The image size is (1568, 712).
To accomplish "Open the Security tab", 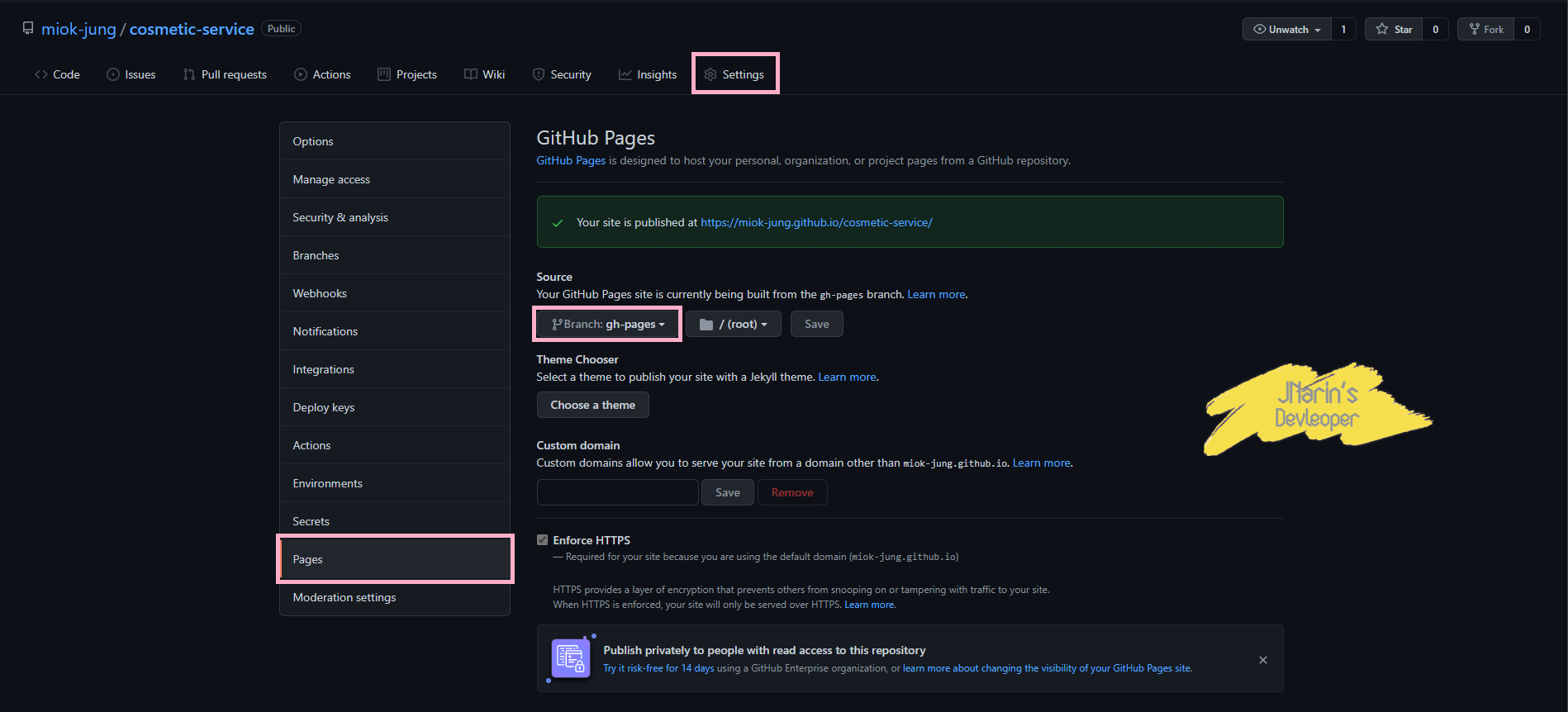I will click(x=562, y=74).
